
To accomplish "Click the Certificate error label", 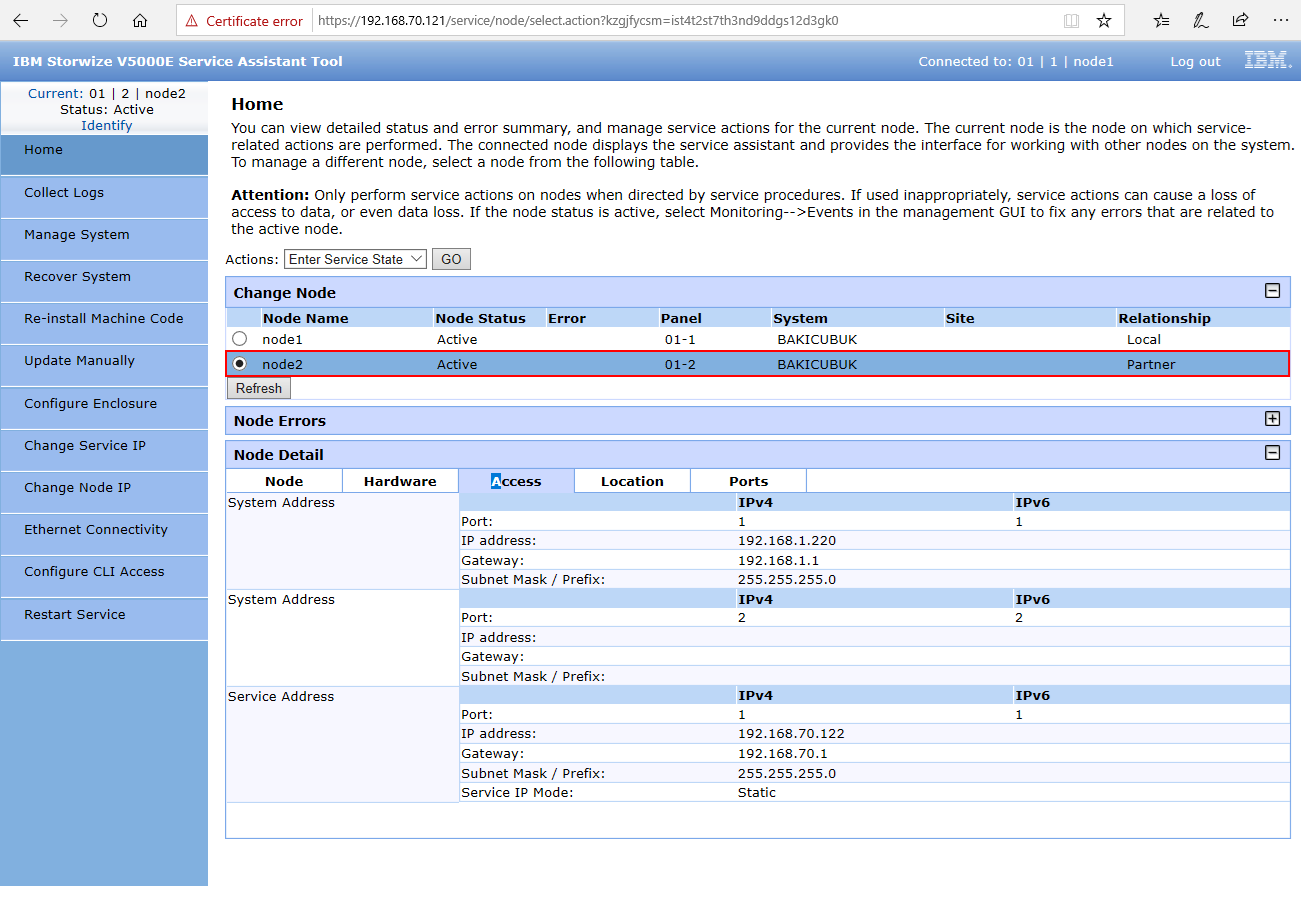I will click(254, 21).
